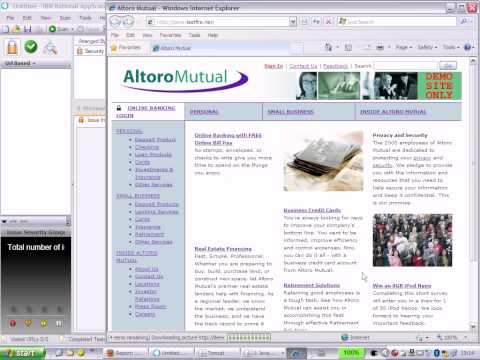Open the View menu in Internet Explorer
480x360 pixels.
point(147,35)
